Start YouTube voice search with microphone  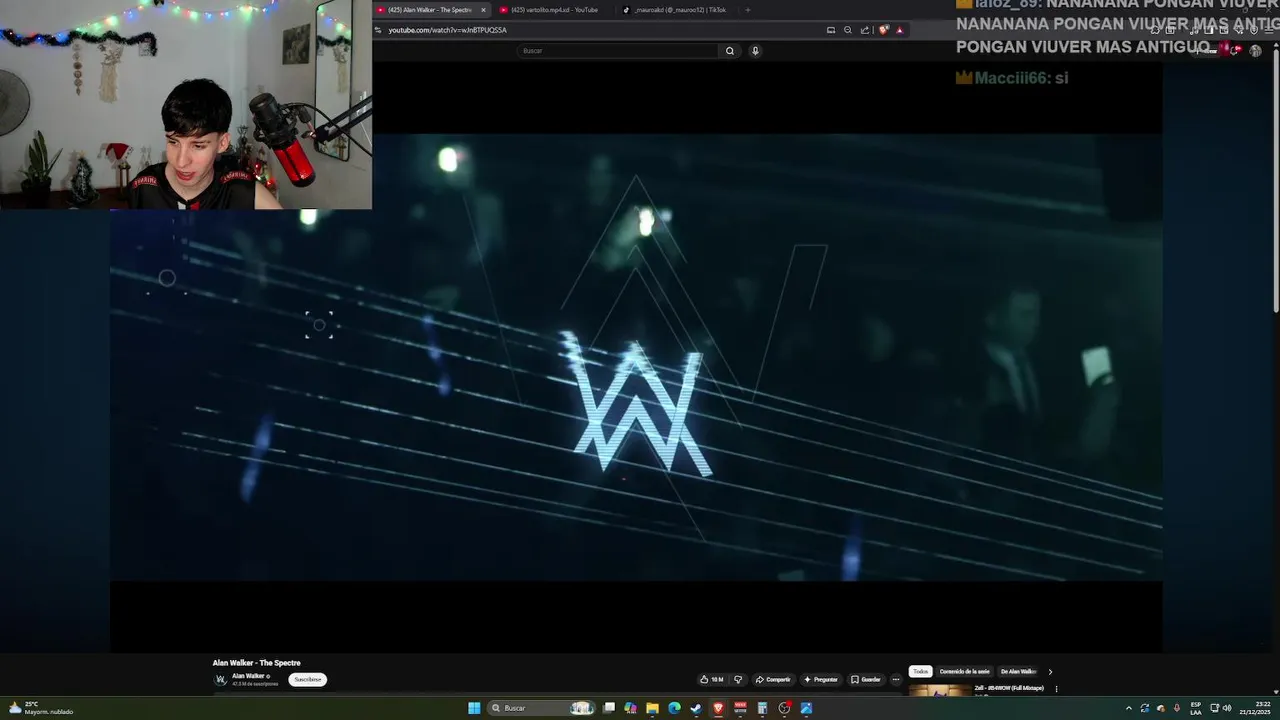point(755,50)
